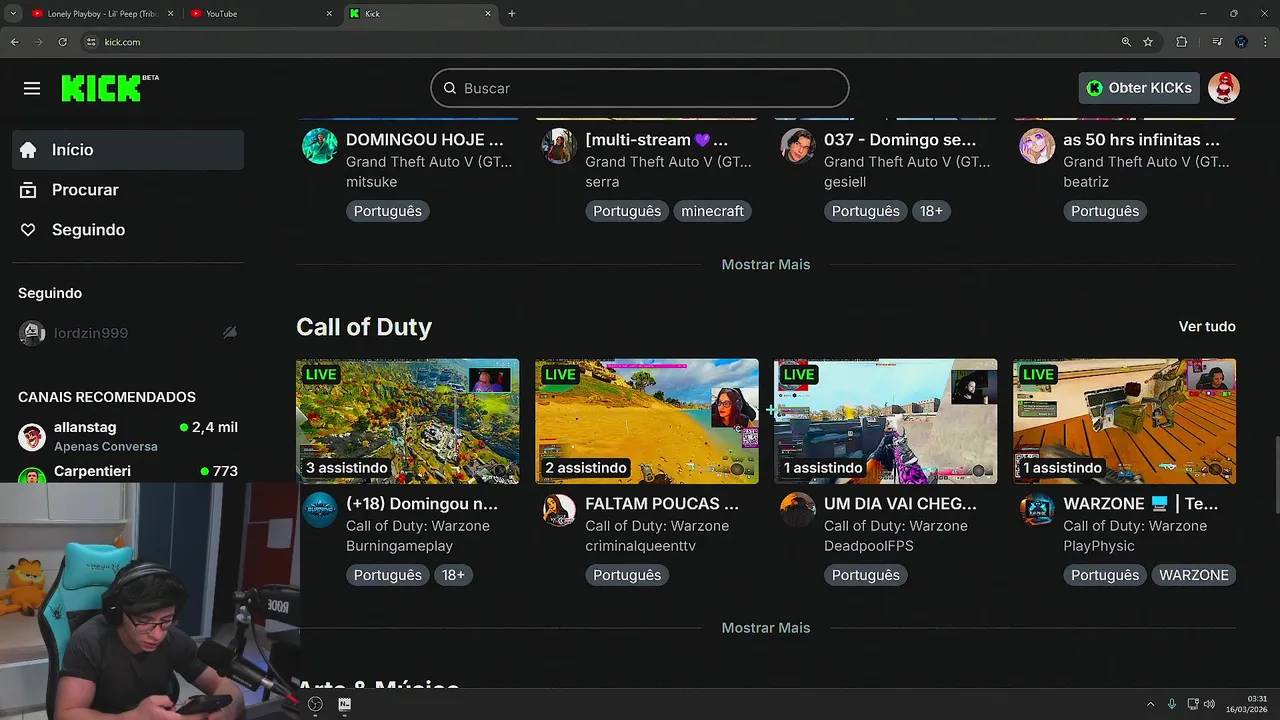The image size is (1280, 720).
Task: Open the user avatar at top right
Action: 1224,88
